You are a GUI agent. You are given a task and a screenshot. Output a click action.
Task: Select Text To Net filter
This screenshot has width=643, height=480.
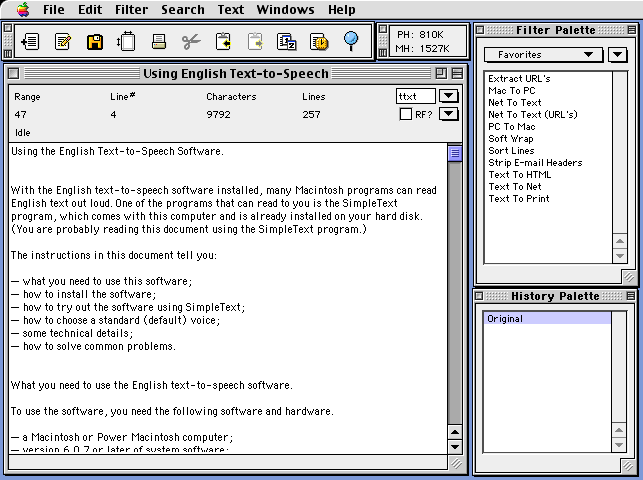point(548,187)
